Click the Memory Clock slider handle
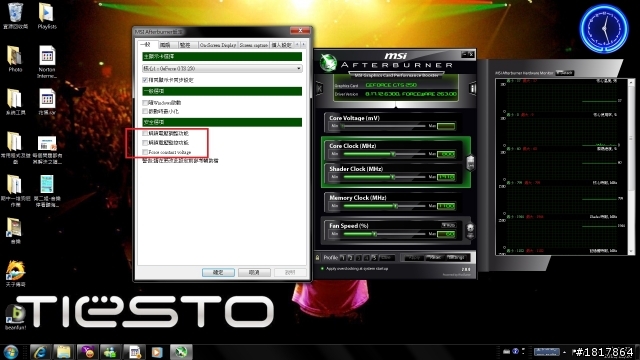The height and width of the screenshot is (360, 640). pyautogui.click(x=396, y=206)
